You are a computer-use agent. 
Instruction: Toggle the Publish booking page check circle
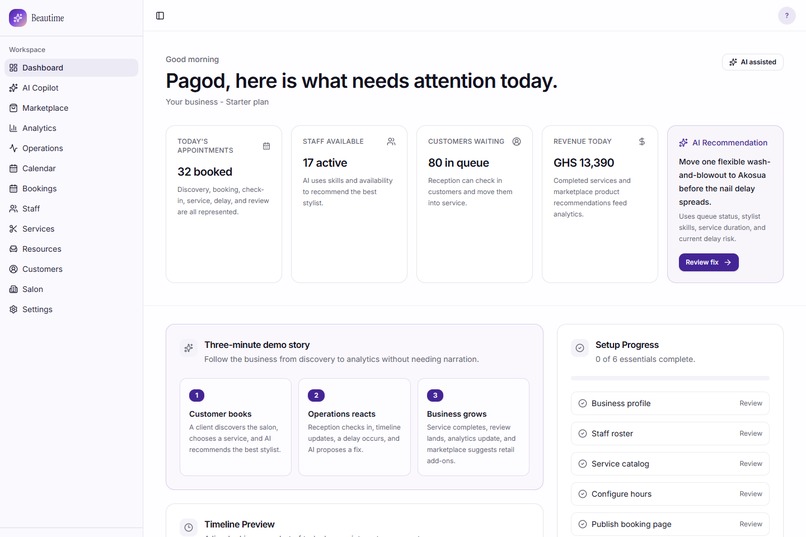(x=582, y=524)
